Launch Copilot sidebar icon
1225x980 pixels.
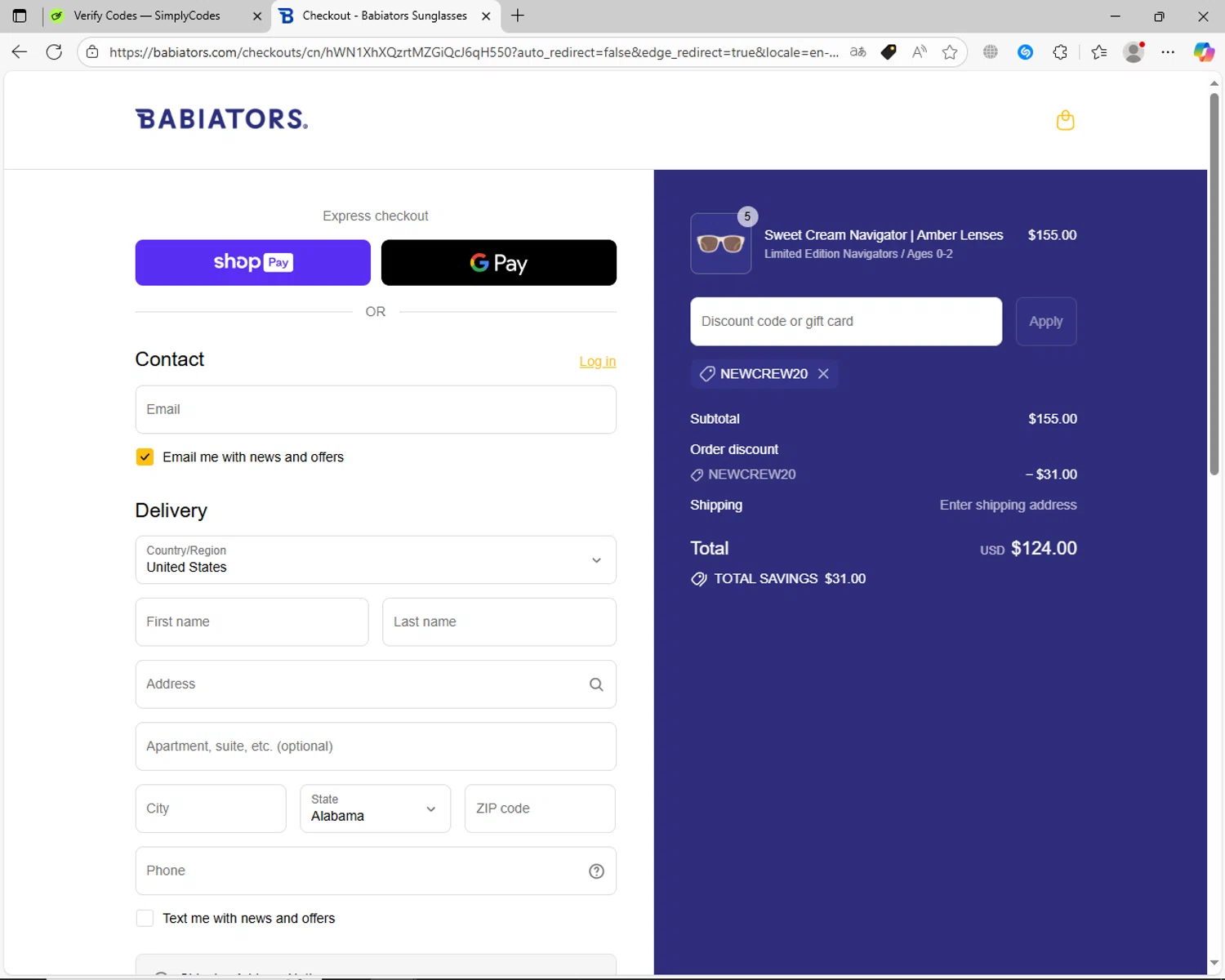tap(1204, 52)
